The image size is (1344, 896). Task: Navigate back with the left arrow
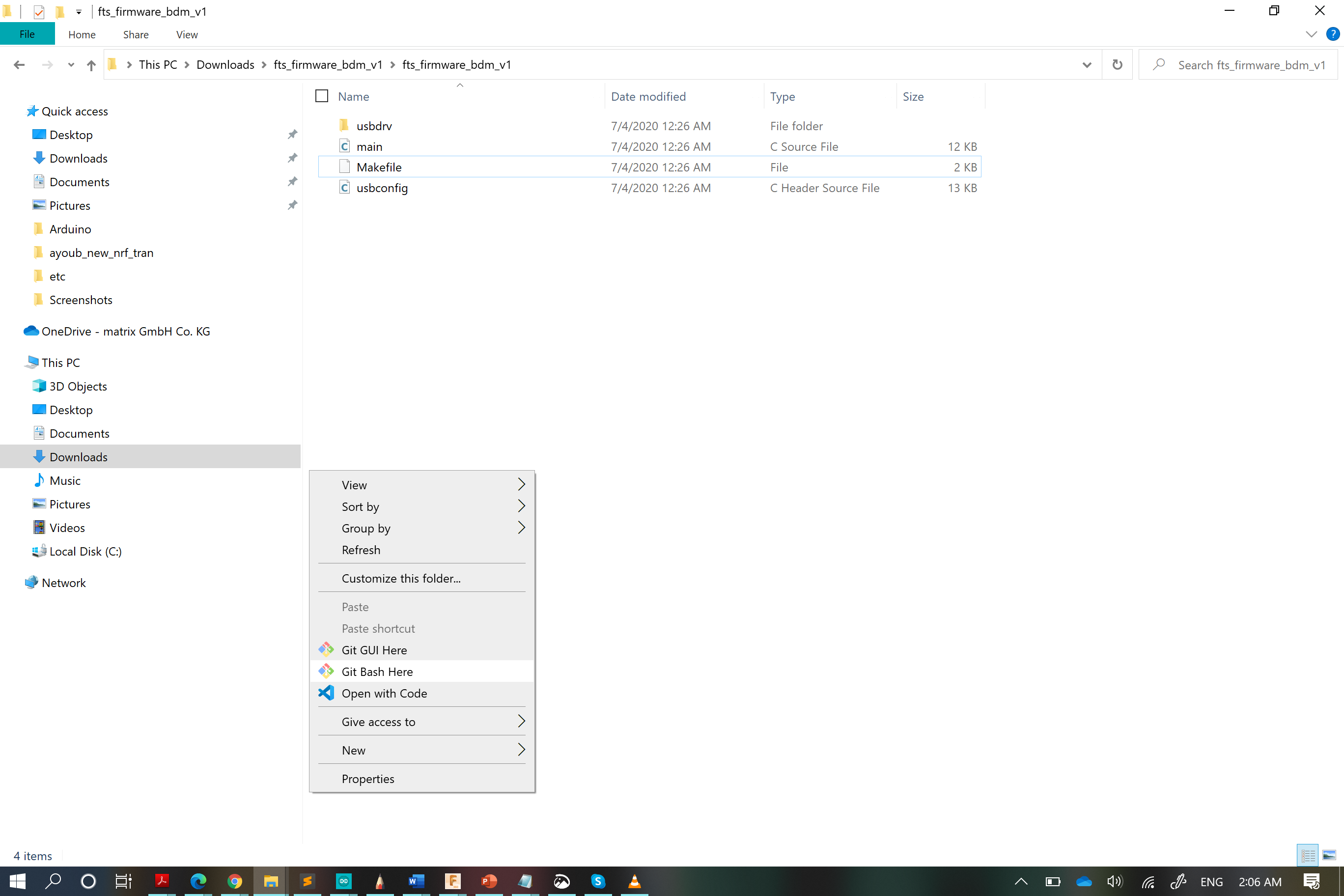tap(19, 65)
